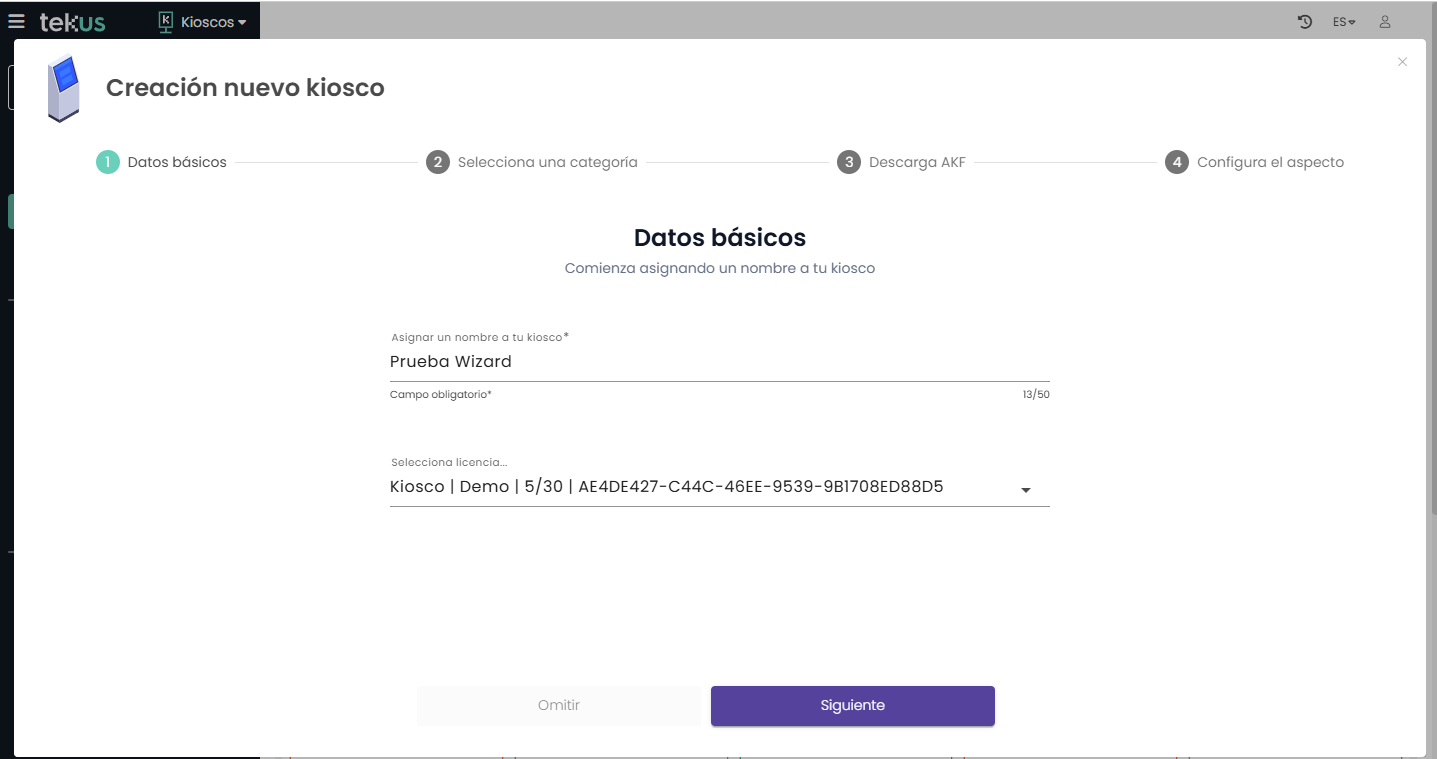The width and height of the screenshot is (1437, 759).
Task: Click the kiosk name field with Prueba Wizard
Action: click(x=719, y=362)
